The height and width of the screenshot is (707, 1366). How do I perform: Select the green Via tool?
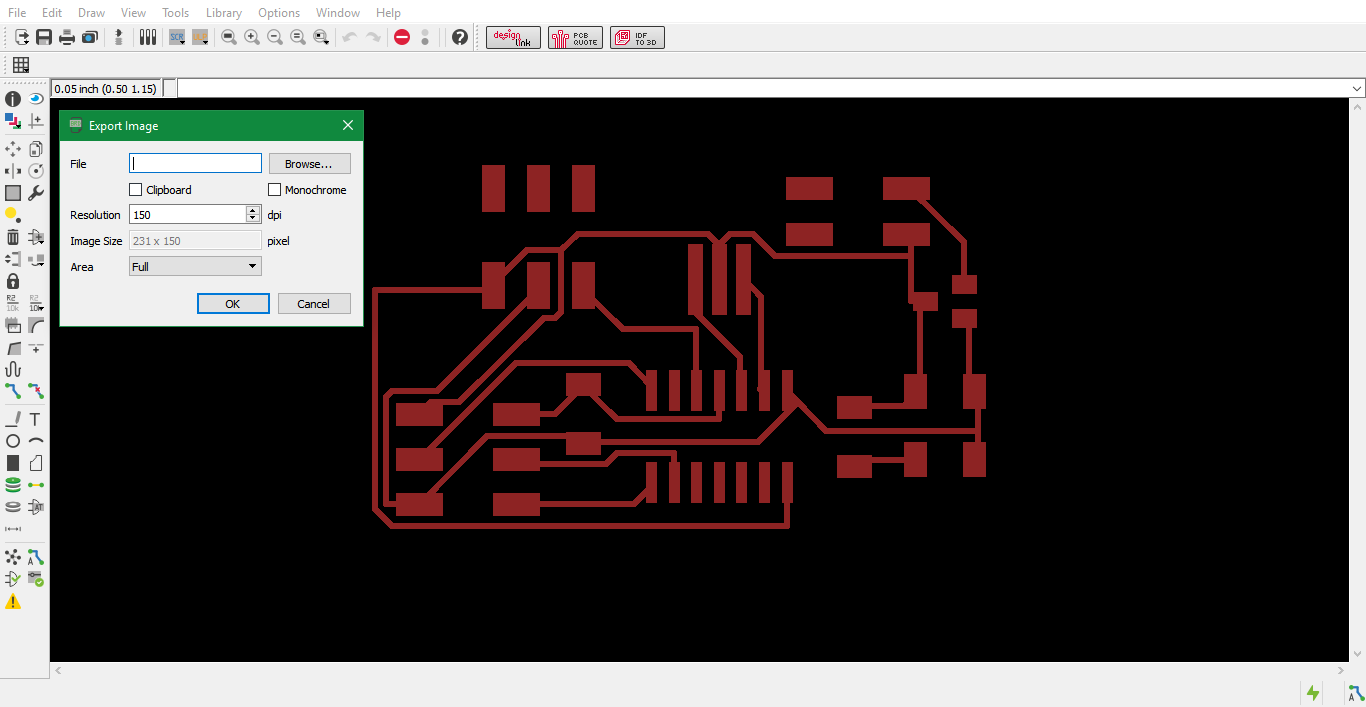[13, 485]
